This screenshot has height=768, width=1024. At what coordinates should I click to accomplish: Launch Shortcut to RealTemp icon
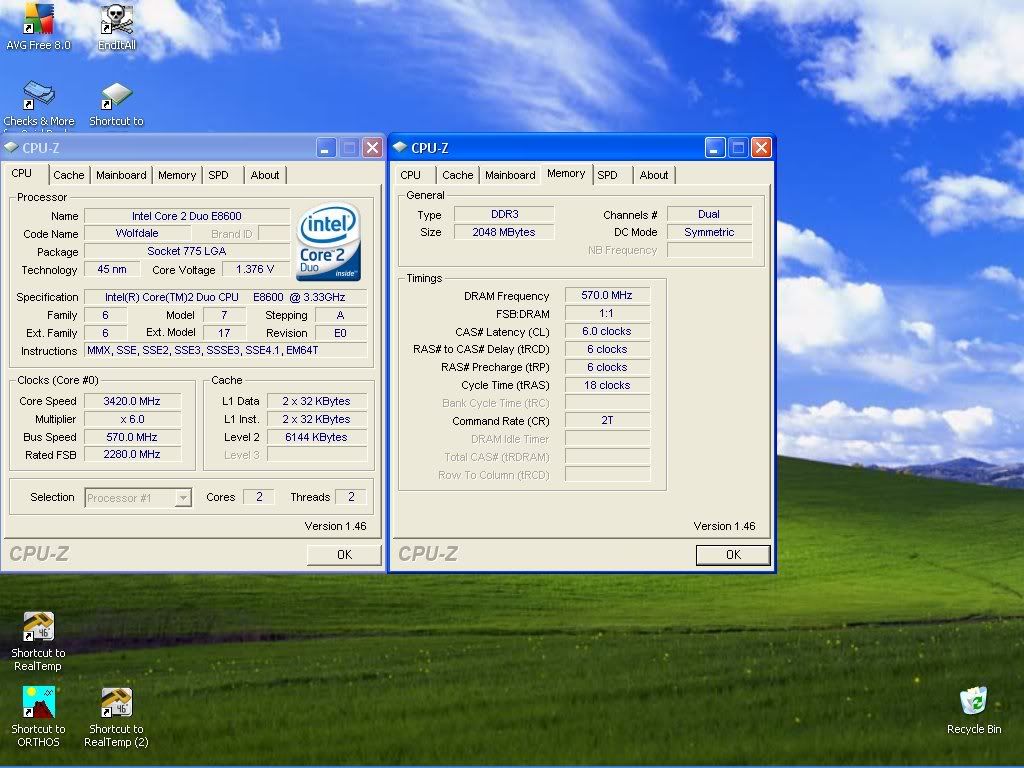coord(38,641)
